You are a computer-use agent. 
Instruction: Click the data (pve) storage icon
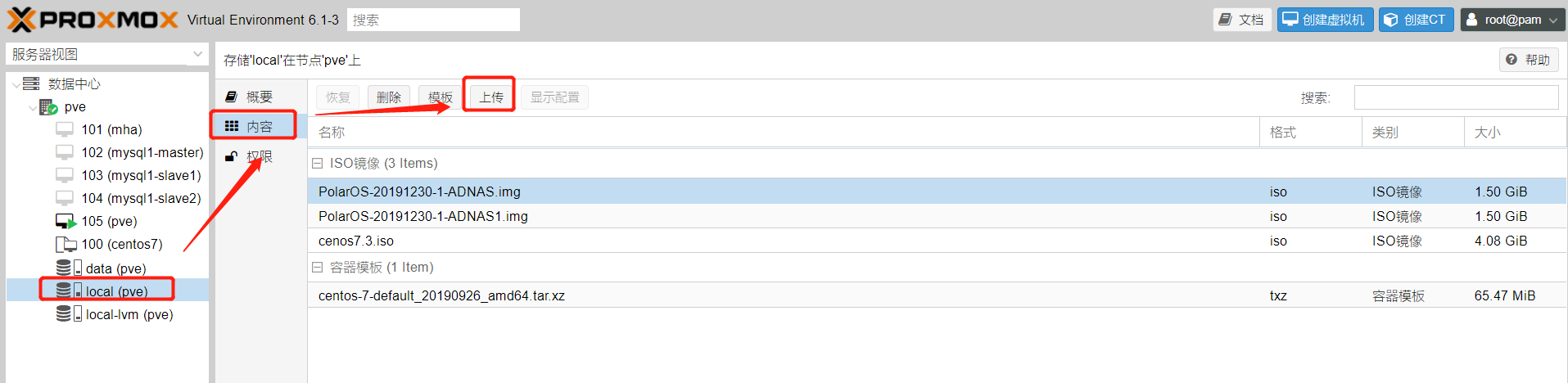[69, 268]
